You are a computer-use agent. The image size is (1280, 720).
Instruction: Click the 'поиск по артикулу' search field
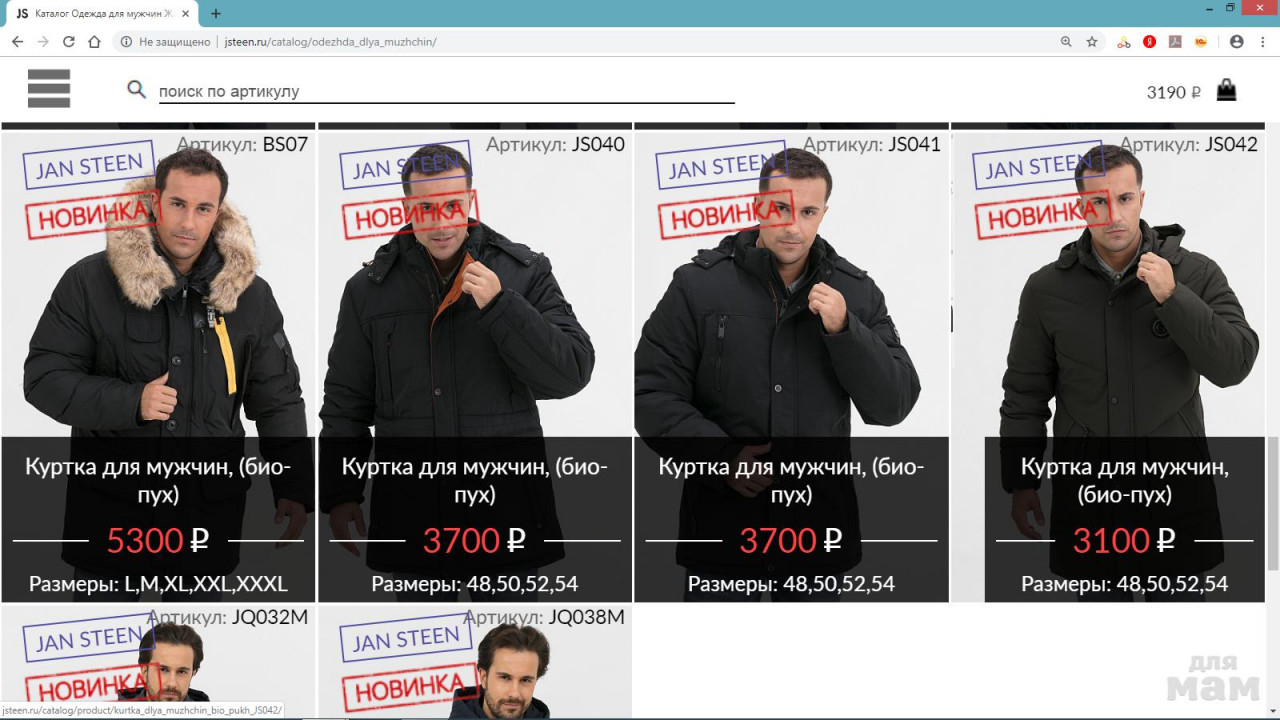pos(445,91)
